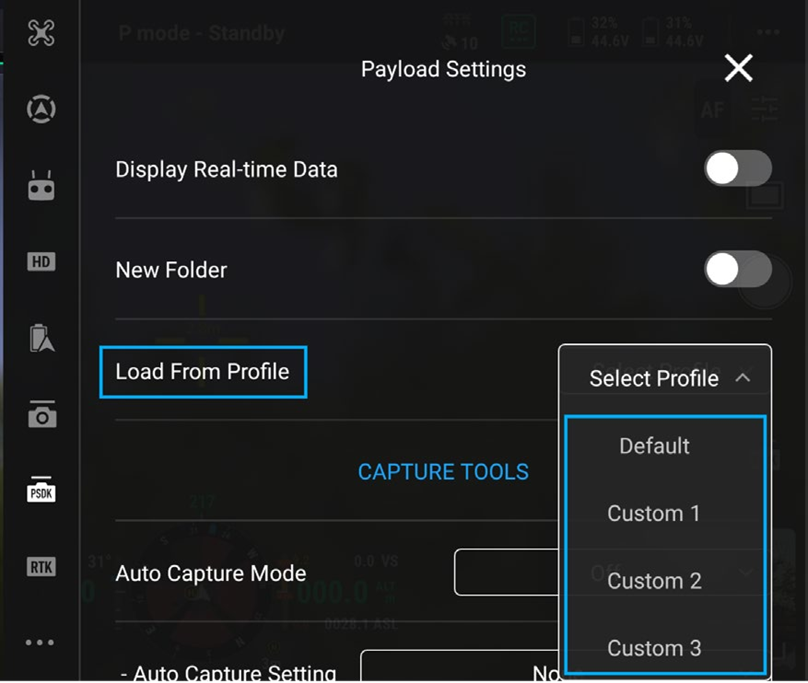The height and width of the screenshot is (683, 808).
Task: Toggle Display Real-time Data switch
Action: 737,169
